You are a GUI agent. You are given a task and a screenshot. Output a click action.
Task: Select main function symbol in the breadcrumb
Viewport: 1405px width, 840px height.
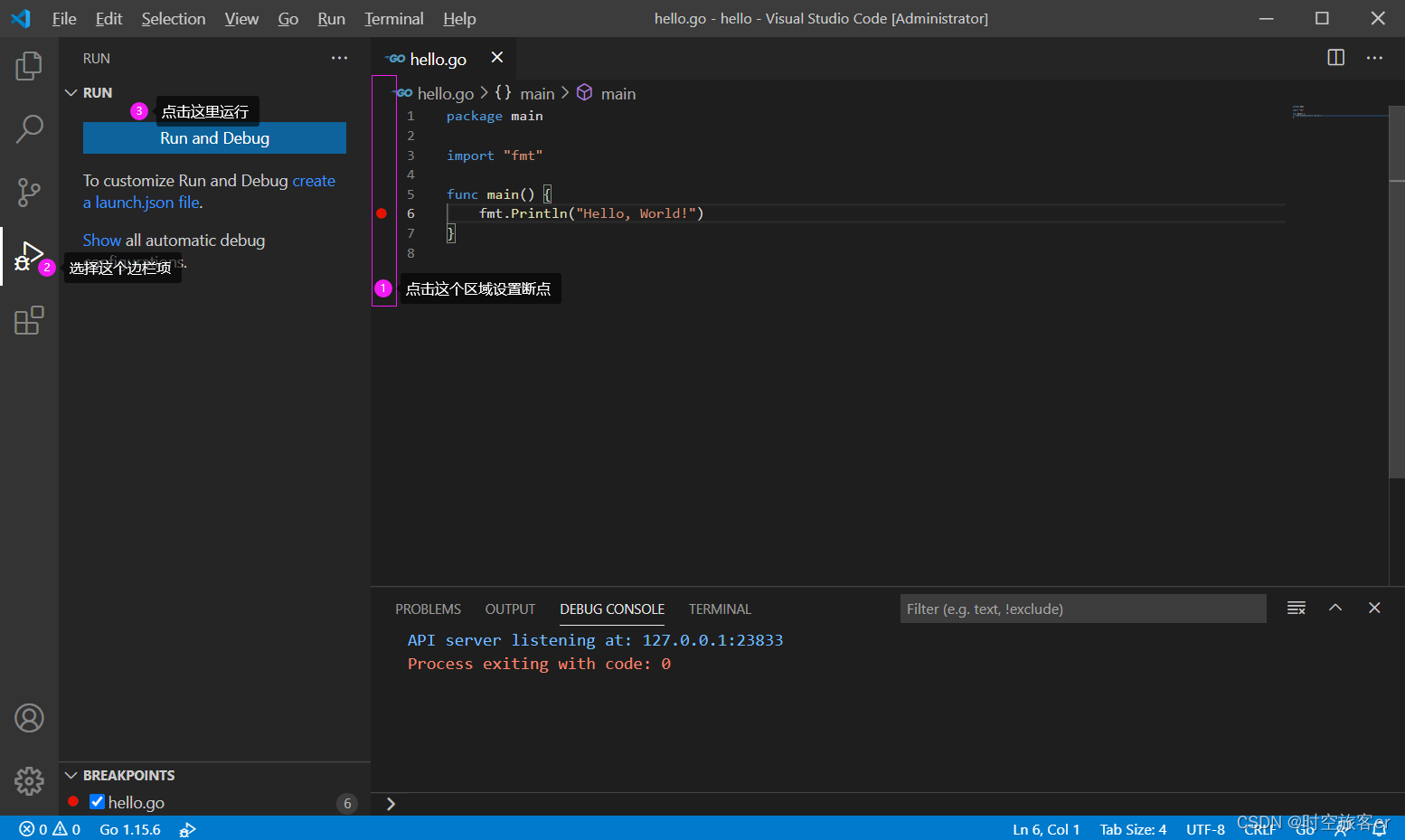click(x=606, y=93)
